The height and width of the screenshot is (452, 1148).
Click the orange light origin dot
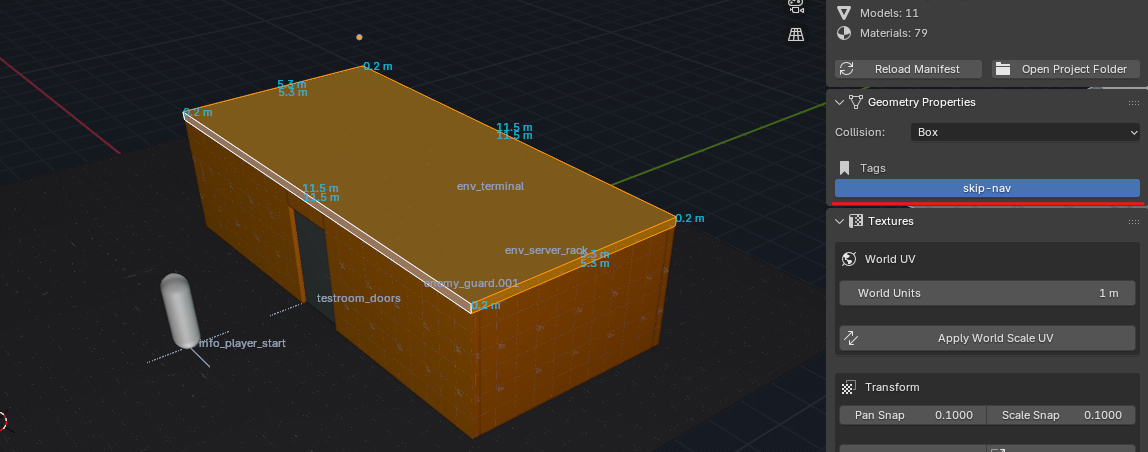coord(359,37)
